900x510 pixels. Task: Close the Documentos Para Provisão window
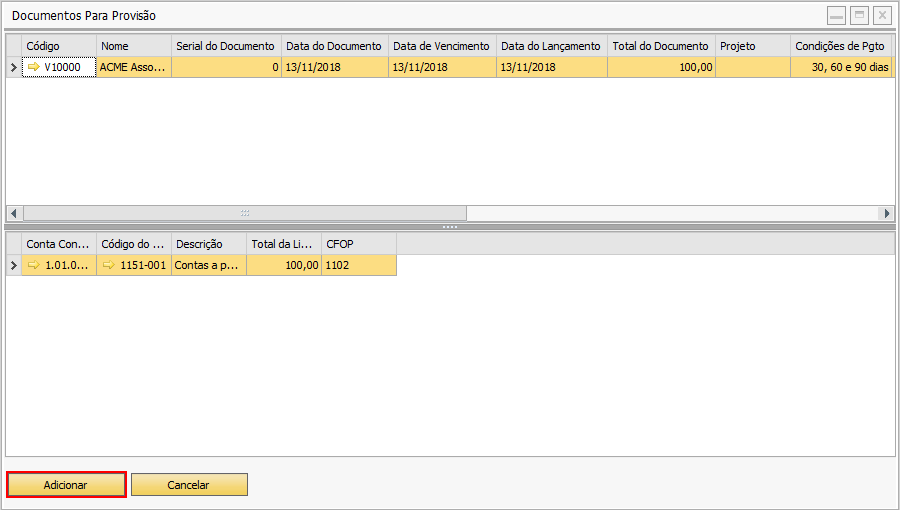(882, 15)
